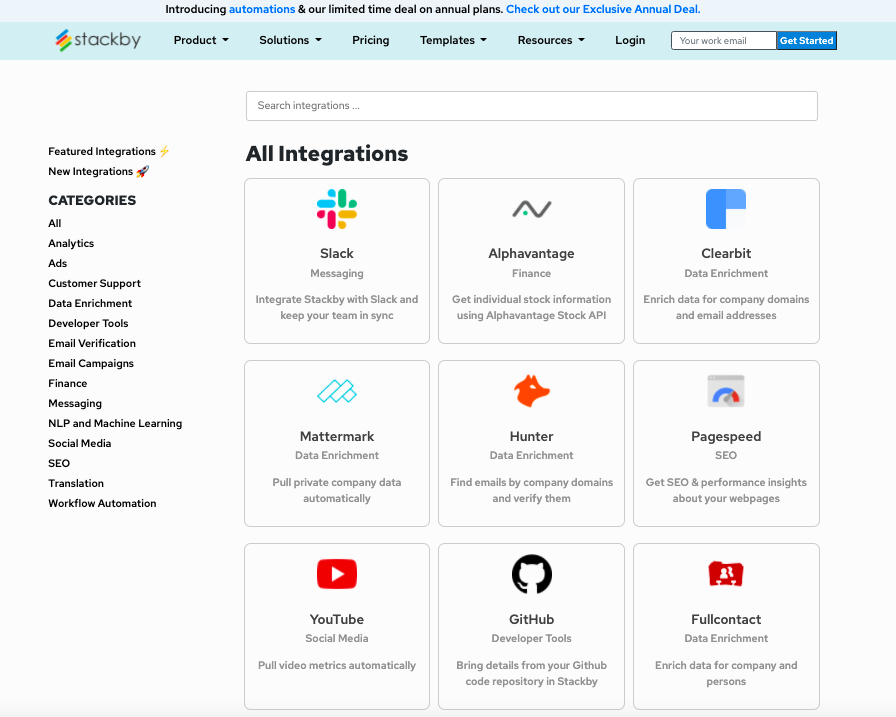Click 'Integrate Stackby with Slack' description
896x717 pixels.
point(337,307)
